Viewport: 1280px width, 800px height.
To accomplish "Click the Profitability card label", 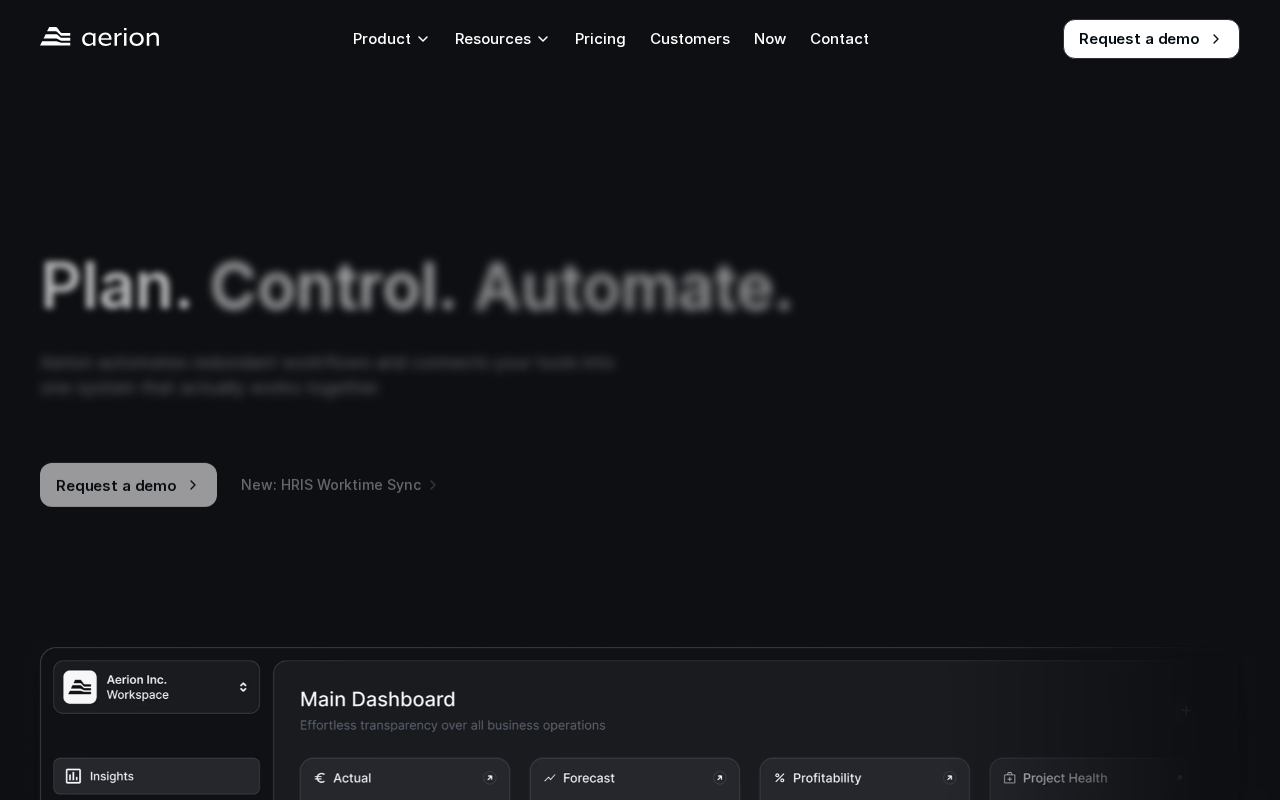I will coord(827,778).
